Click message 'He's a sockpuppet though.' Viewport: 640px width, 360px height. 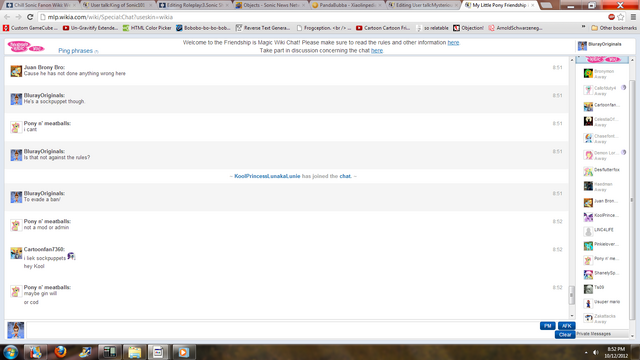[54, 101]
